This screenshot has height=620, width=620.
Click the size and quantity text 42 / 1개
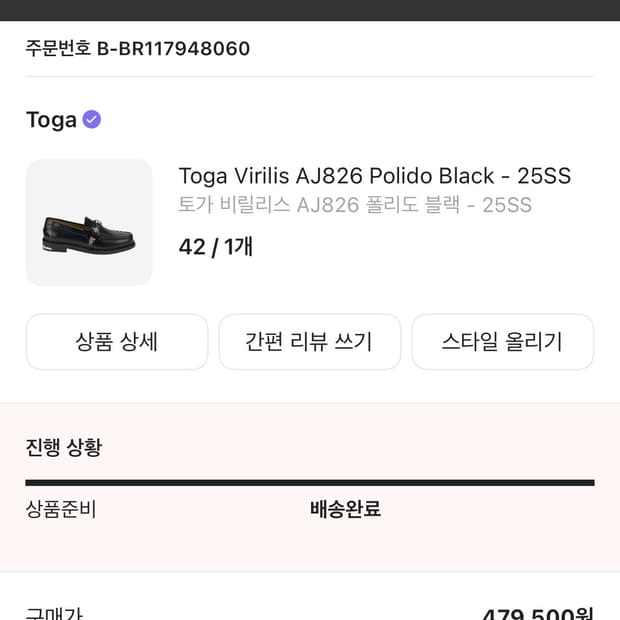point(215,246)
